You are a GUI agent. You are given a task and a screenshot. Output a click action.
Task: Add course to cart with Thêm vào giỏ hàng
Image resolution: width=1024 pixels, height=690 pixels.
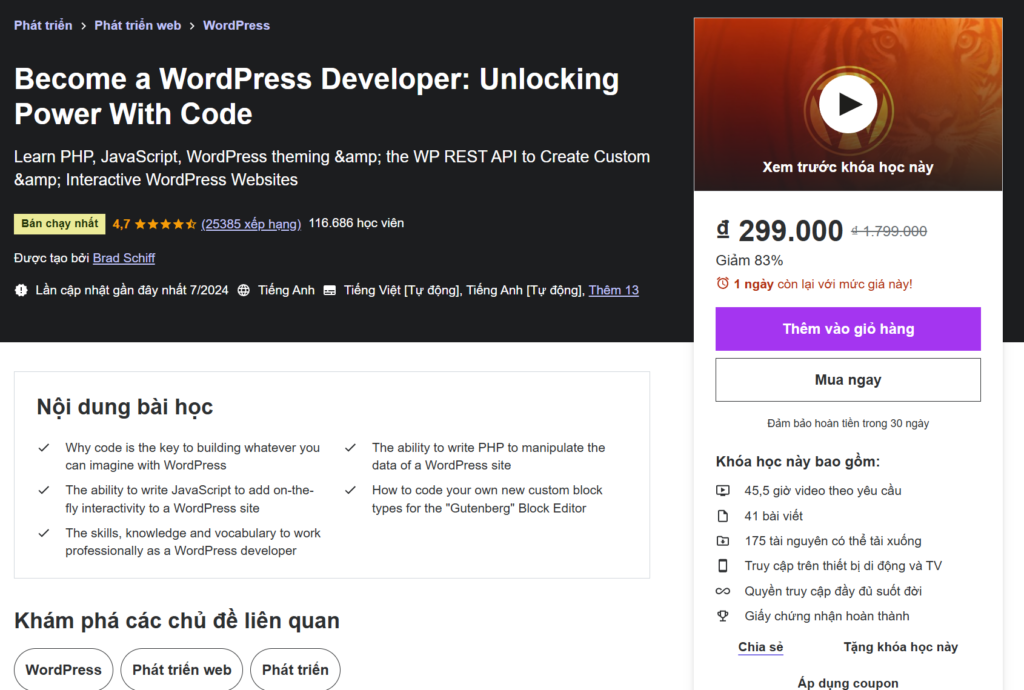click(848, 329)
